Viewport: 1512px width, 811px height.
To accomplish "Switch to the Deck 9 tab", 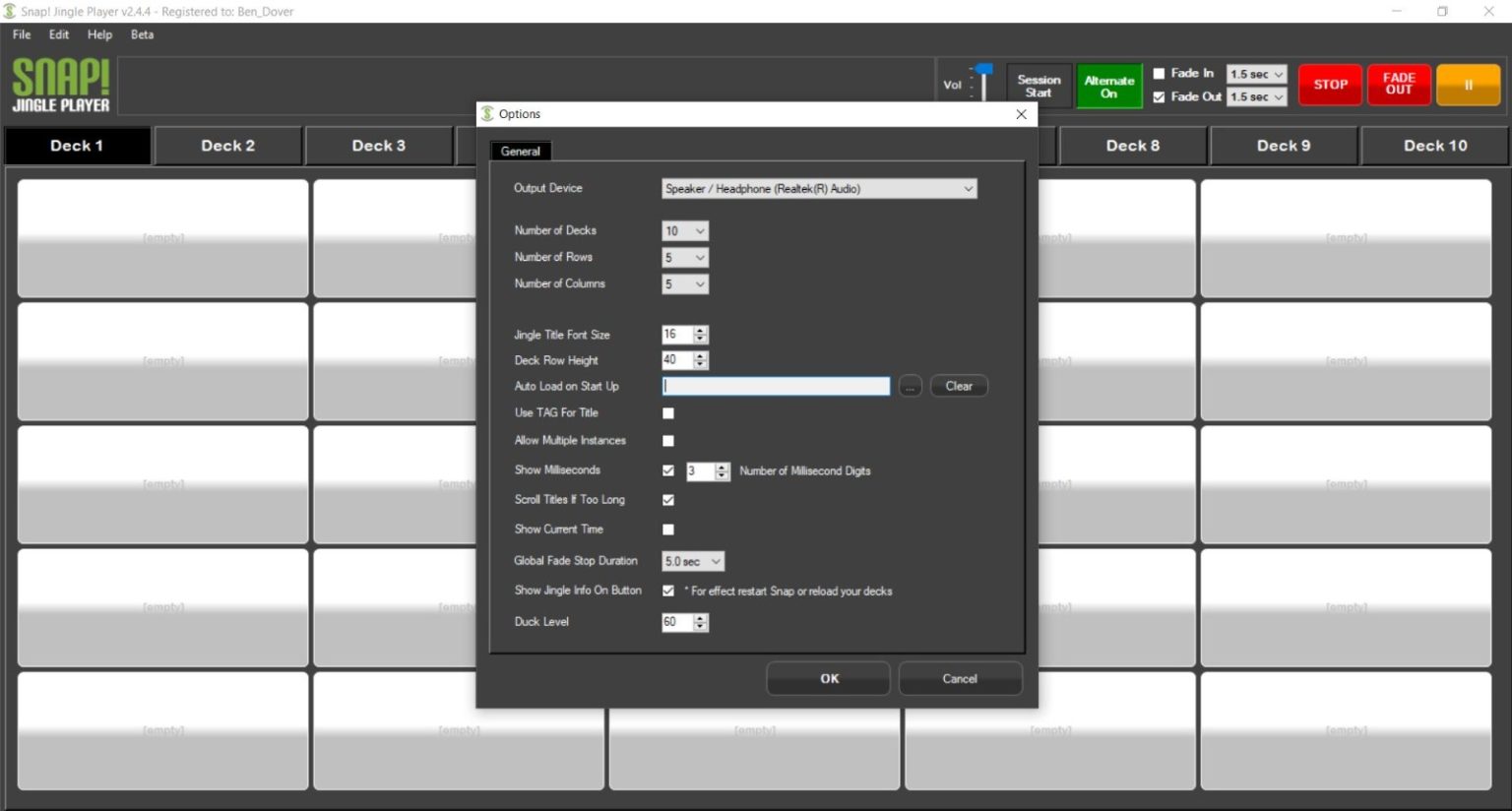I will click(x=1284, y=146).
